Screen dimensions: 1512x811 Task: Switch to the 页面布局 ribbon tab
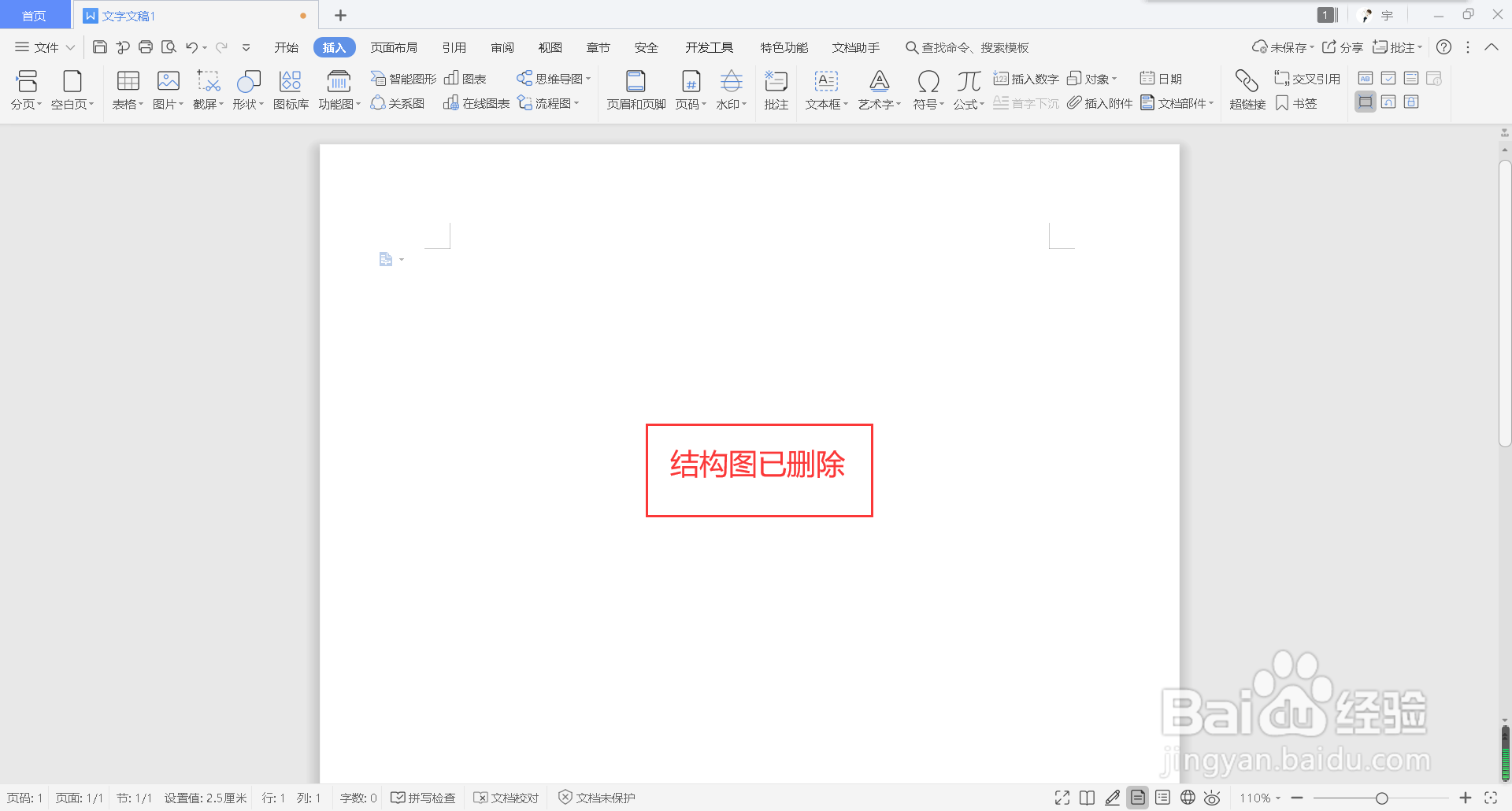point(395,46)
